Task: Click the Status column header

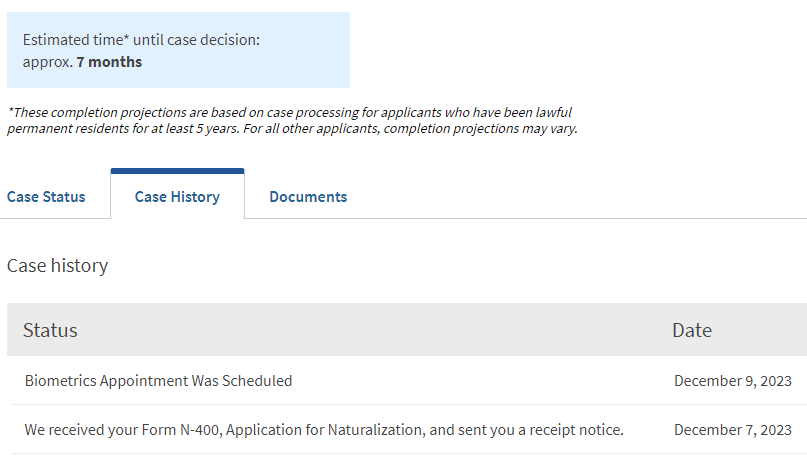Action: tap(50, 330)
